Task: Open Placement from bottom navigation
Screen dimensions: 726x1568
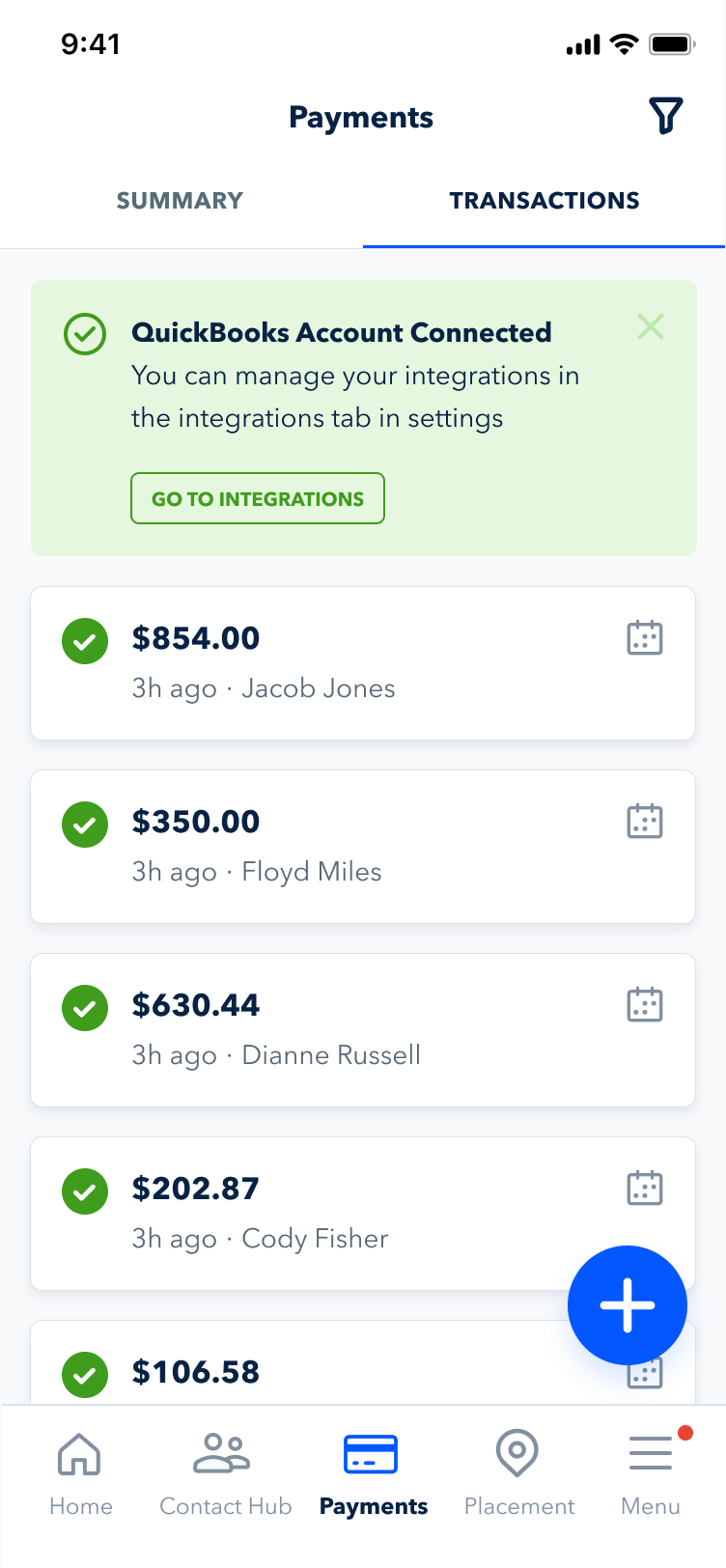Action: click(x=518, y=1472)
